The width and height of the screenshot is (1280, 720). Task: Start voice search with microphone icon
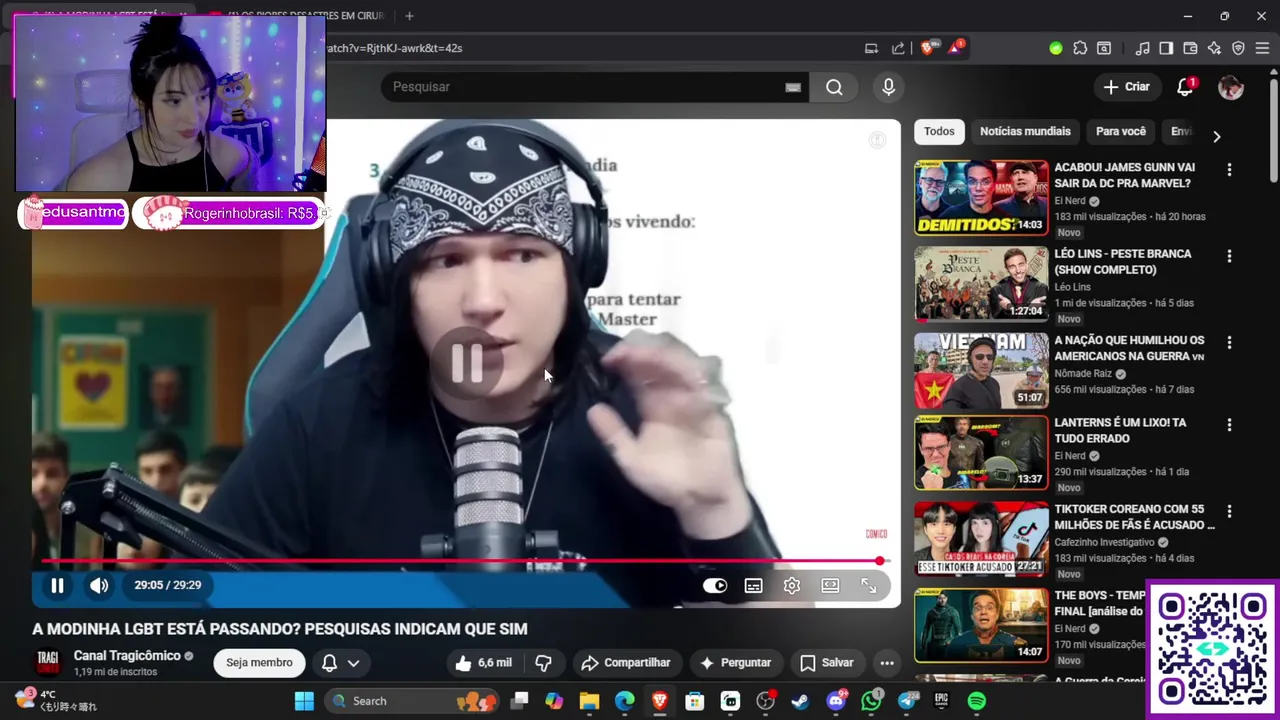click(888, 87)
